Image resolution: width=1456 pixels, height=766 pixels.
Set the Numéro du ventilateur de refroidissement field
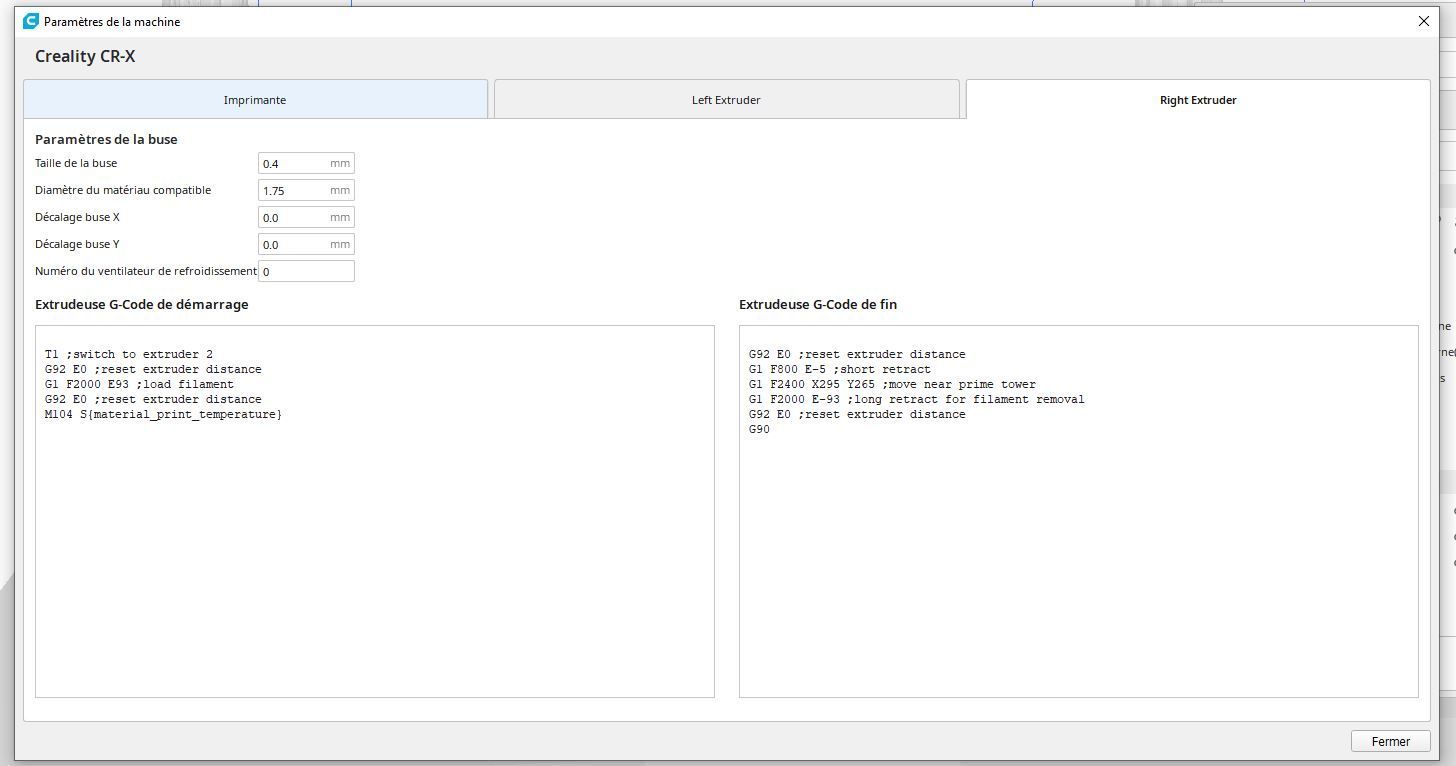tap(306, 271)
